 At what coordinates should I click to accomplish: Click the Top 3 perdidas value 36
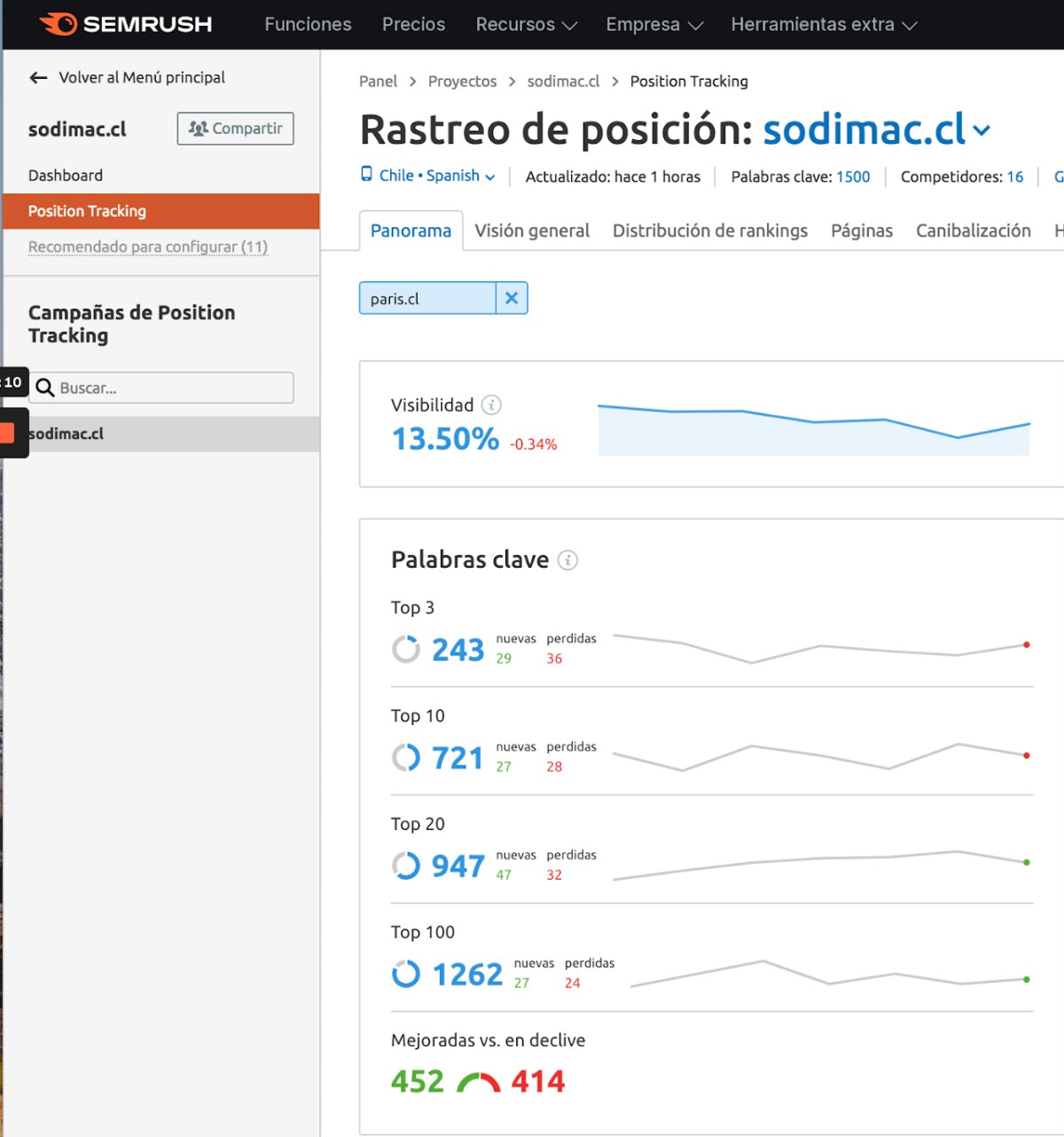point(554,658)
